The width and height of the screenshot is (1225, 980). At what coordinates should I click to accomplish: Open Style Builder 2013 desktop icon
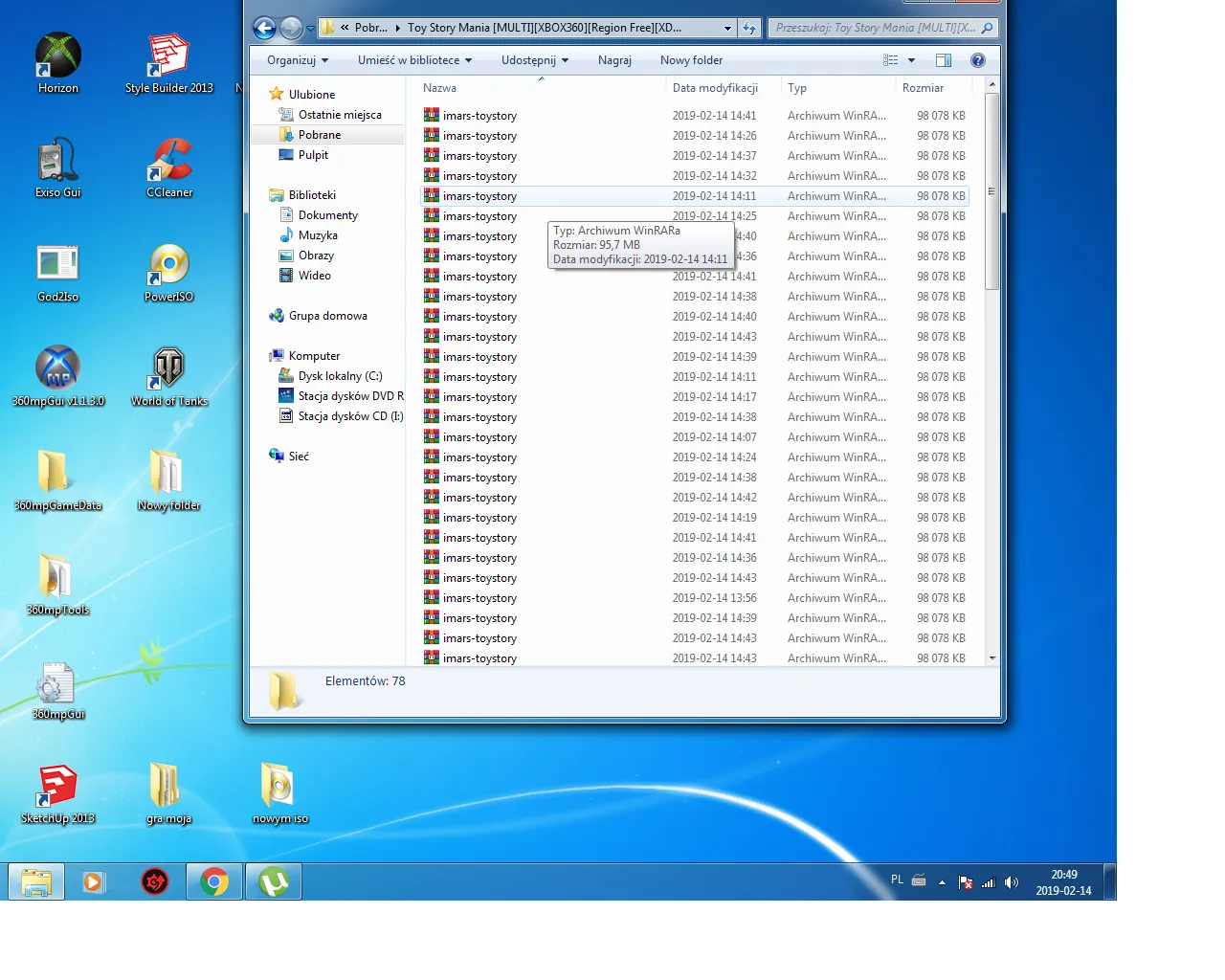tap(169, 63)
